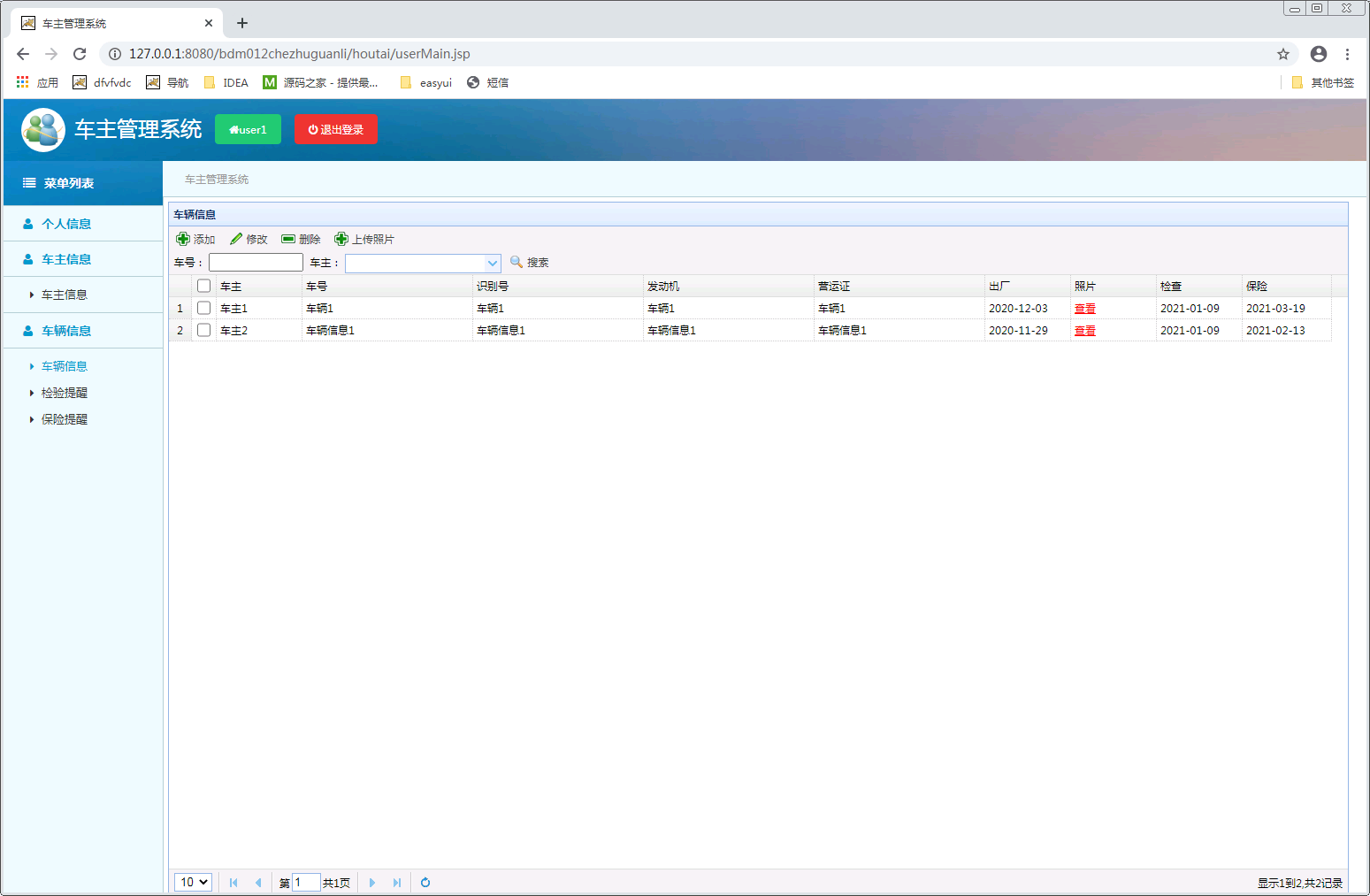Open the 短信 bookmark

pos(487,82)
